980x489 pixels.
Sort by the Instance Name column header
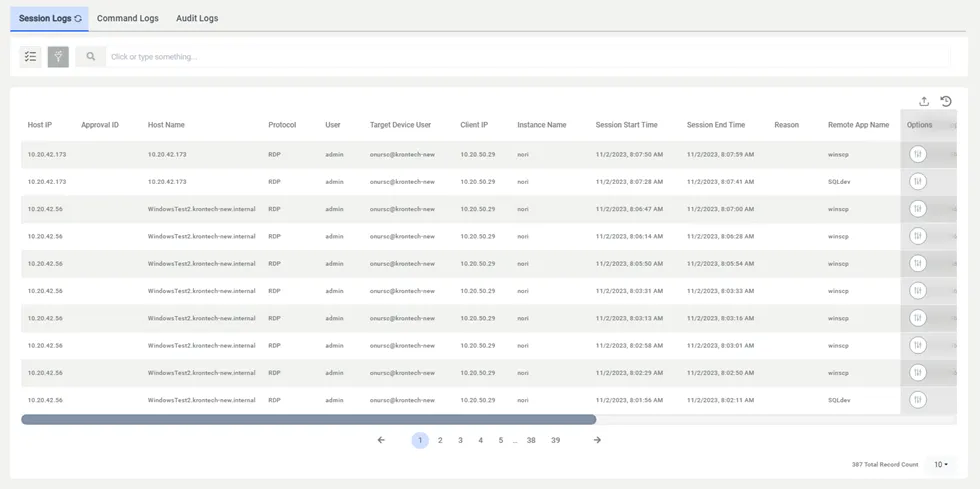pyautogui.click(x=542, y=125)
